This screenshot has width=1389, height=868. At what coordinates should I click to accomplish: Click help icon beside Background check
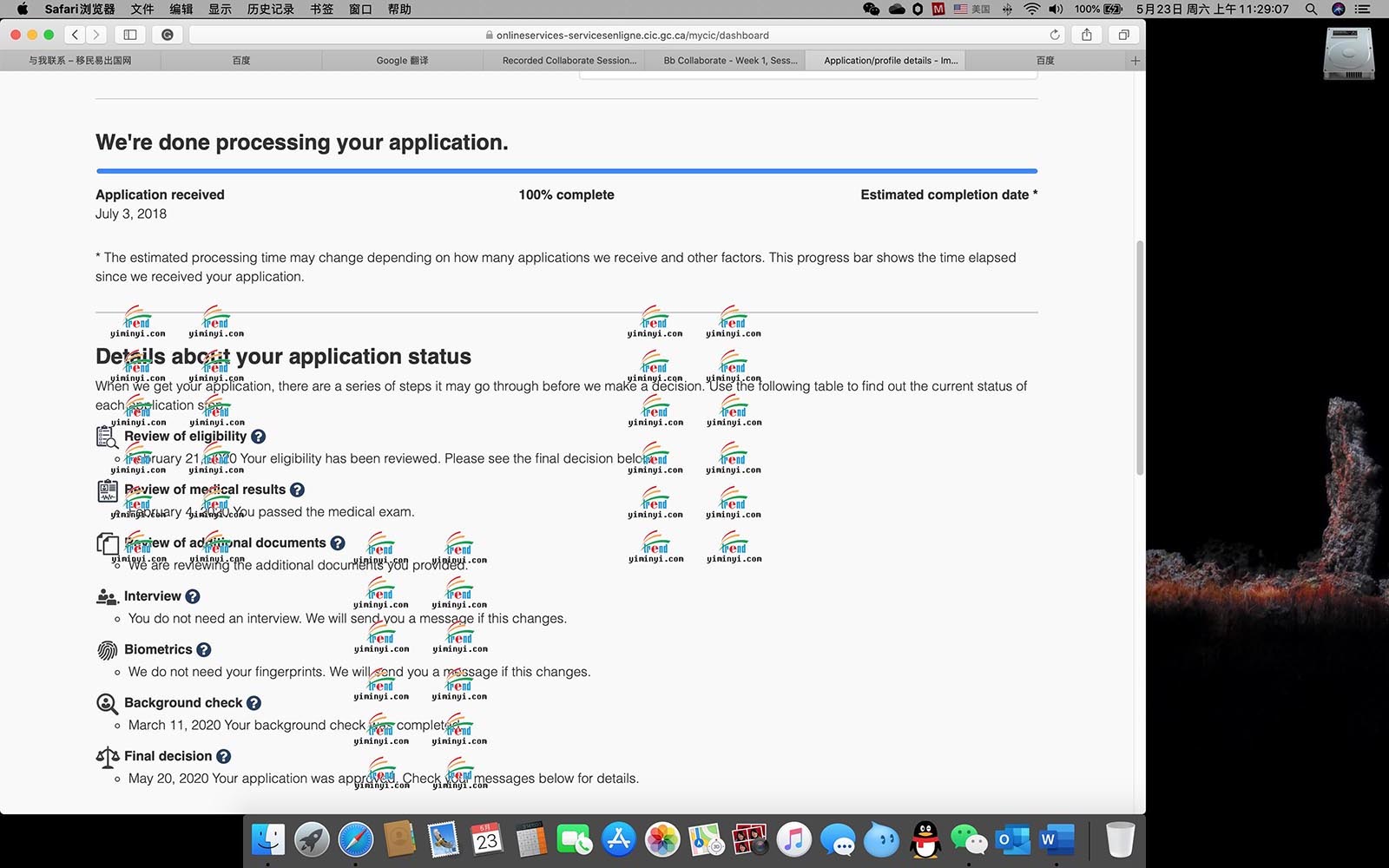click(253, 703)
